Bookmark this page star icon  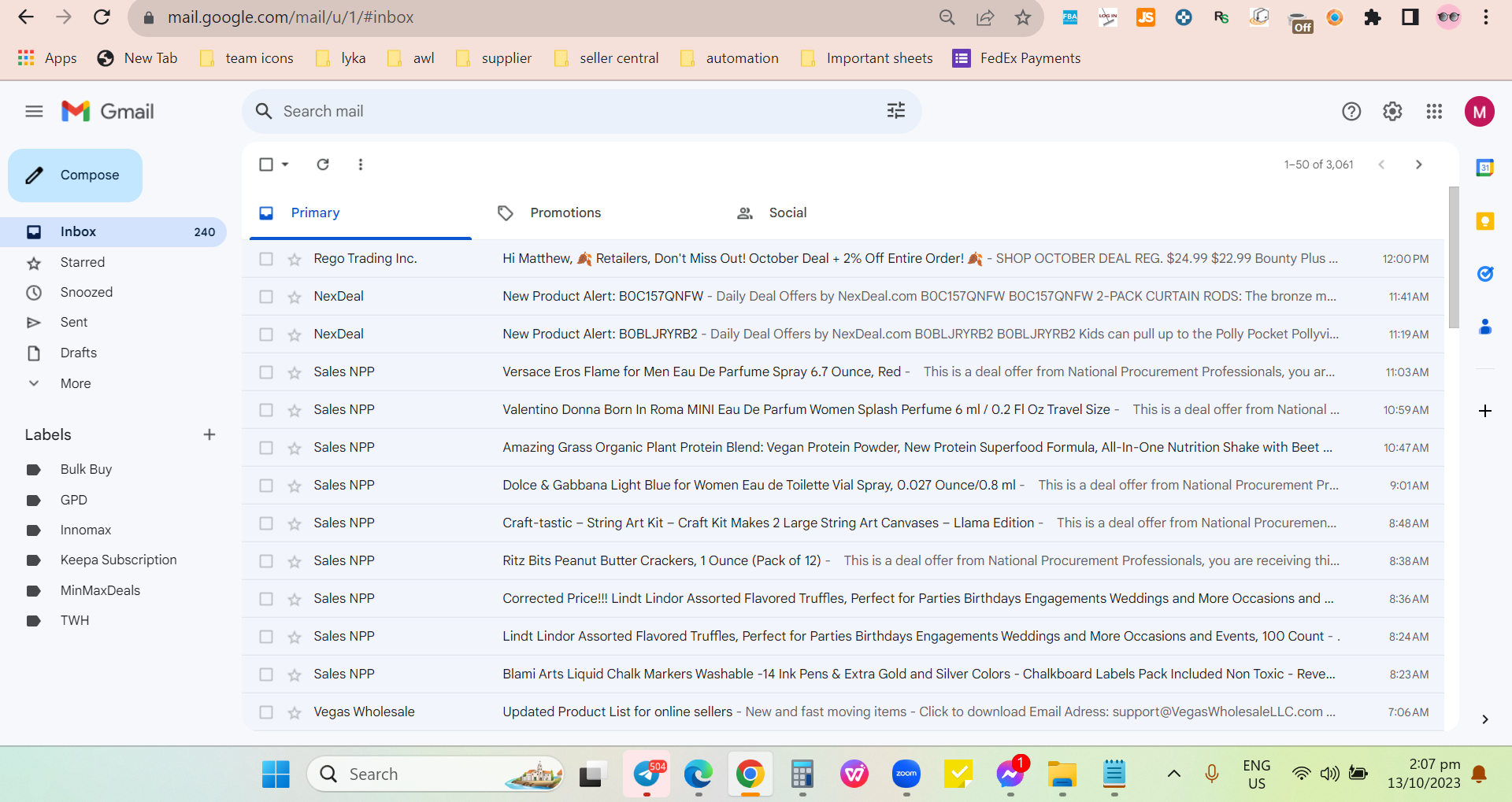1022,17
